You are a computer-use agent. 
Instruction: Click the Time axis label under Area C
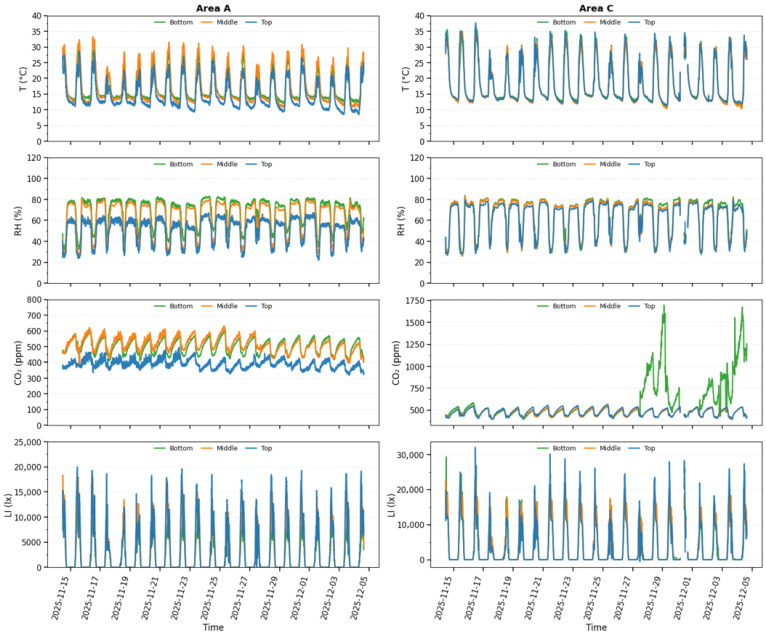596,627
